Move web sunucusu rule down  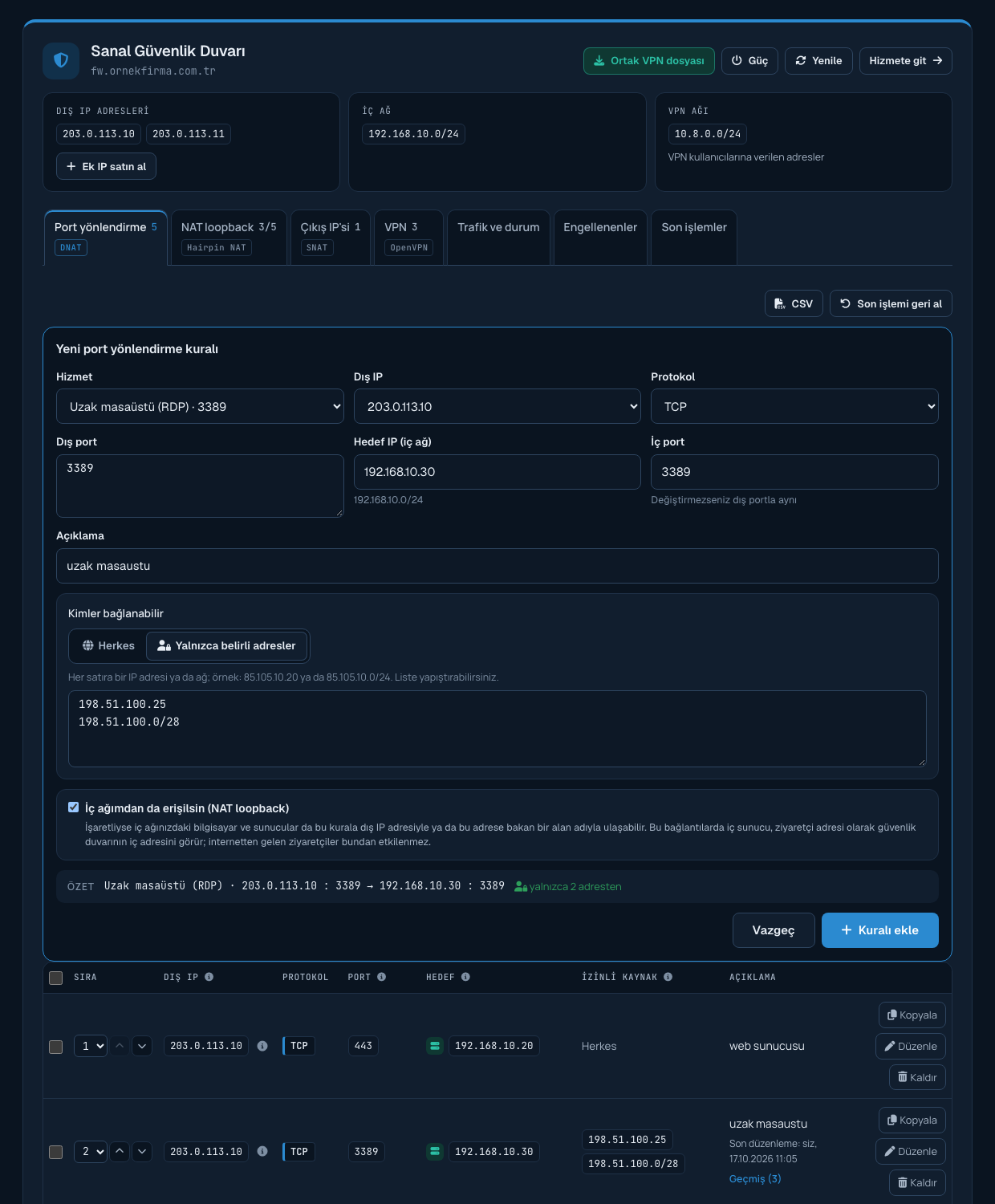pyautogui.click(x=142, y=1046)
